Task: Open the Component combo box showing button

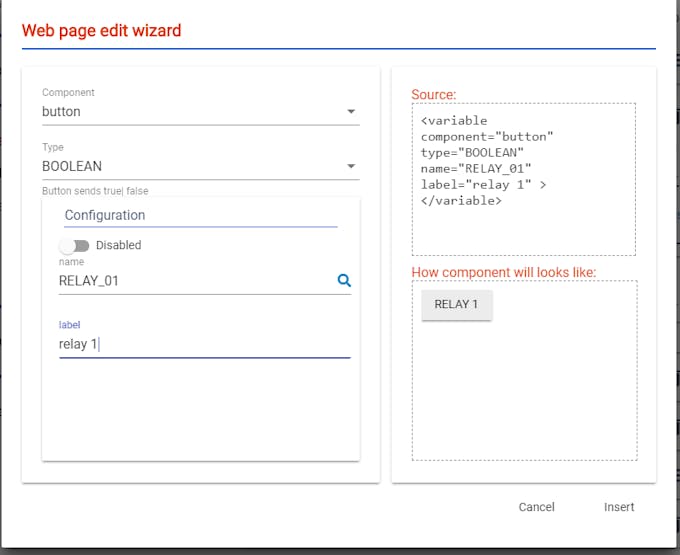Action: (x=201, y=112)
